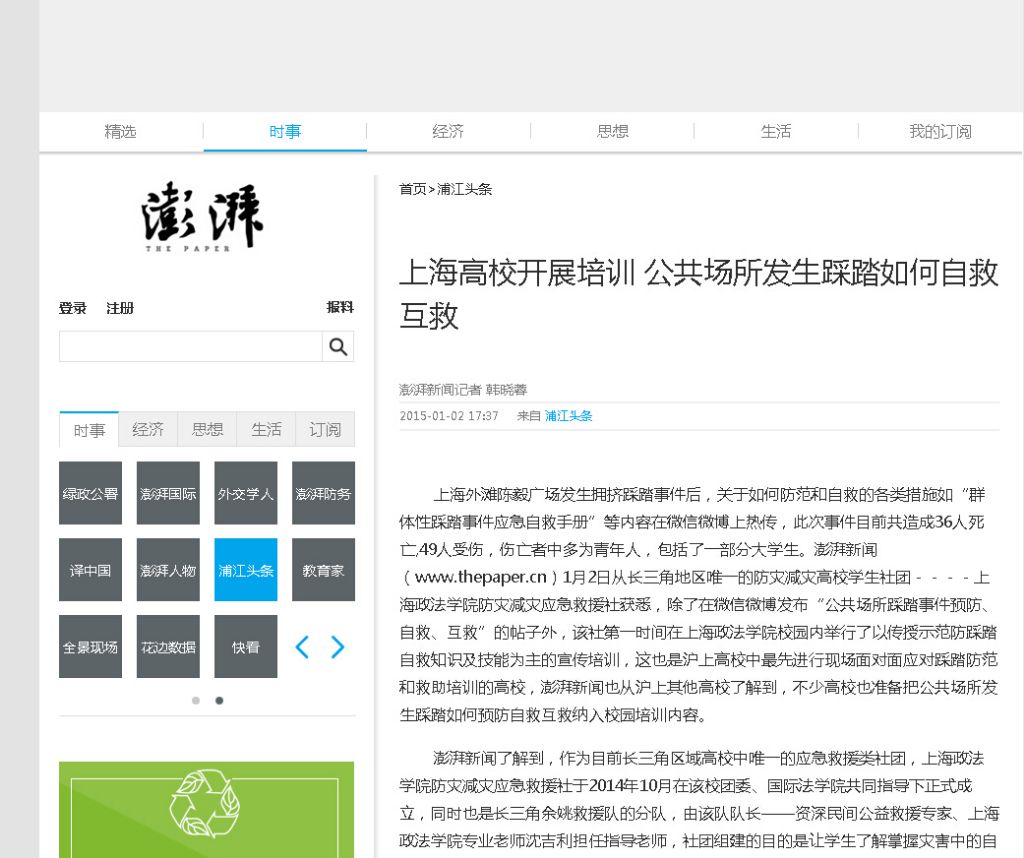Viewport: 1024px width, 858px height.
Task: Click the 报料 tip-off link
Action: [x=340, y=307]
